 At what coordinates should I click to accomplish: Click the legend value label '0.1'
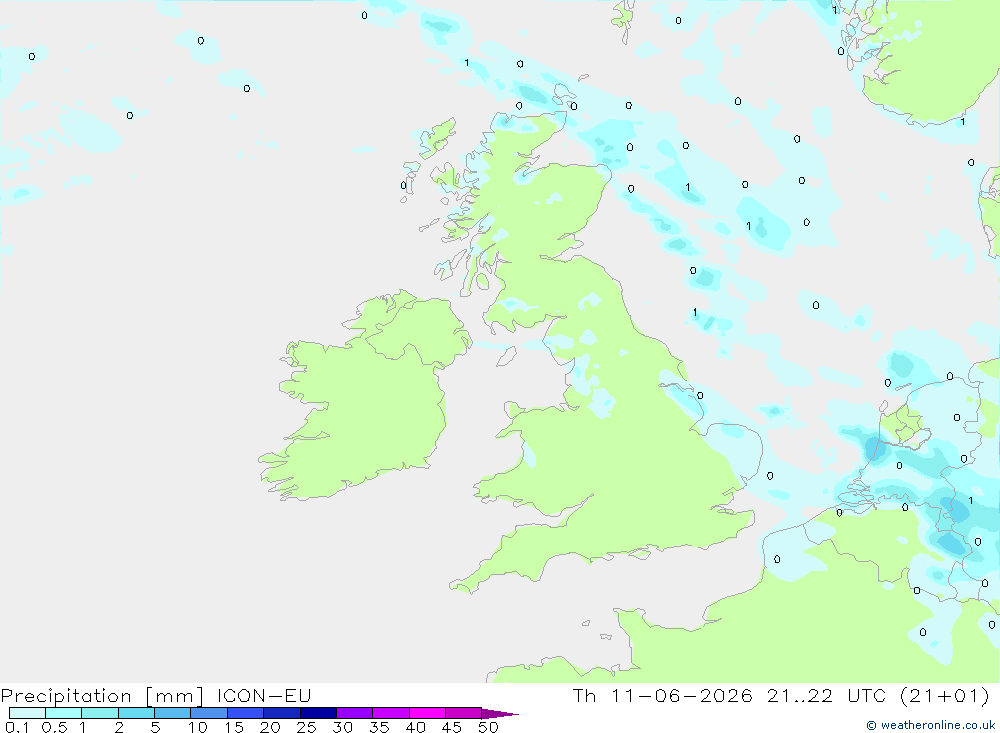(17, 727)
